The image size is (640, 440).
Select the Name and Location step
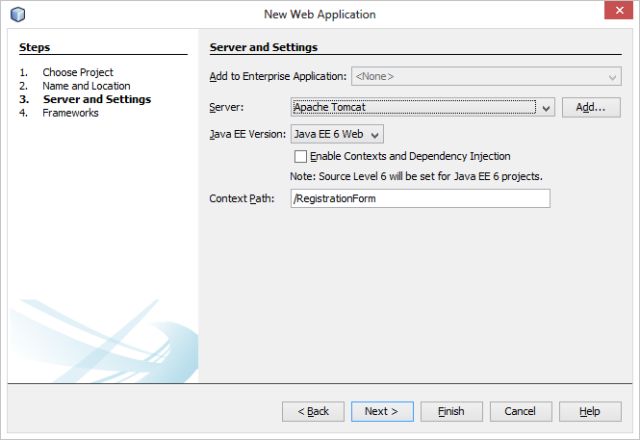pyautogui.click(x=86, y=86)
